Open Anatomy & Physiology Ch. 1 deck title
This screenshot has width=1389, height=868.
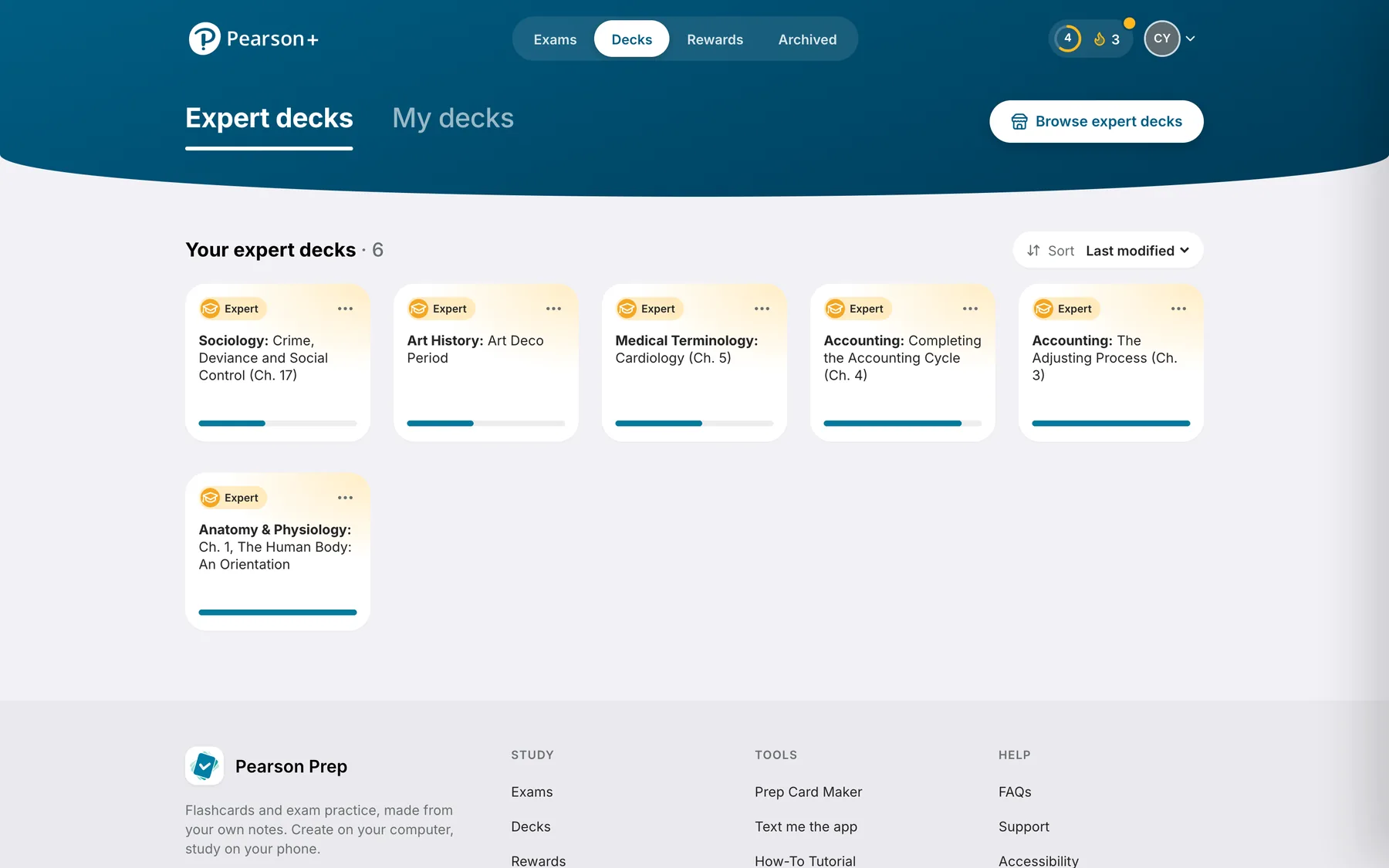point(275,546)
